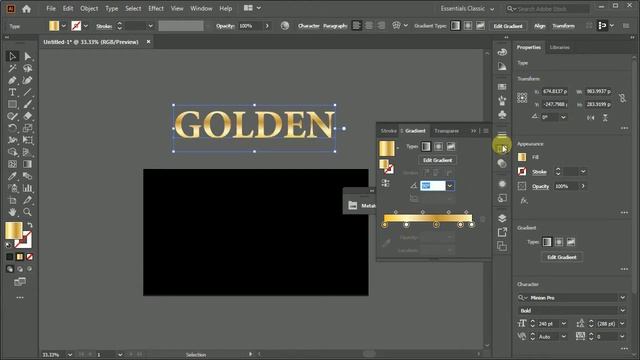Open the Essentials Classic workspace switcher
Screen dimensions: 640x360
(x=467, y=9)
